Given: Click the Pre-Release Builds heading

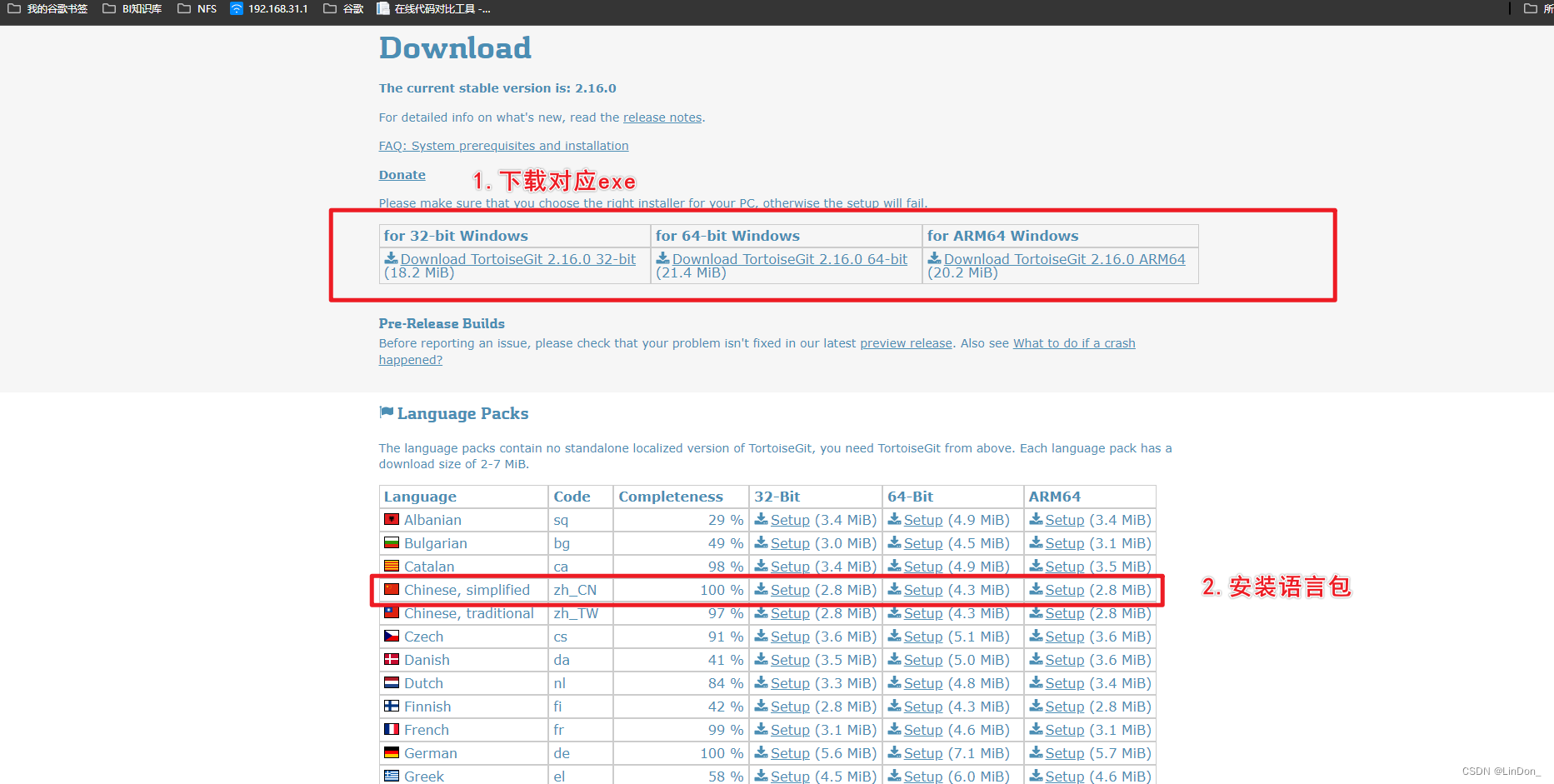Looking at the screenshot, I should (x=442, y=323).
